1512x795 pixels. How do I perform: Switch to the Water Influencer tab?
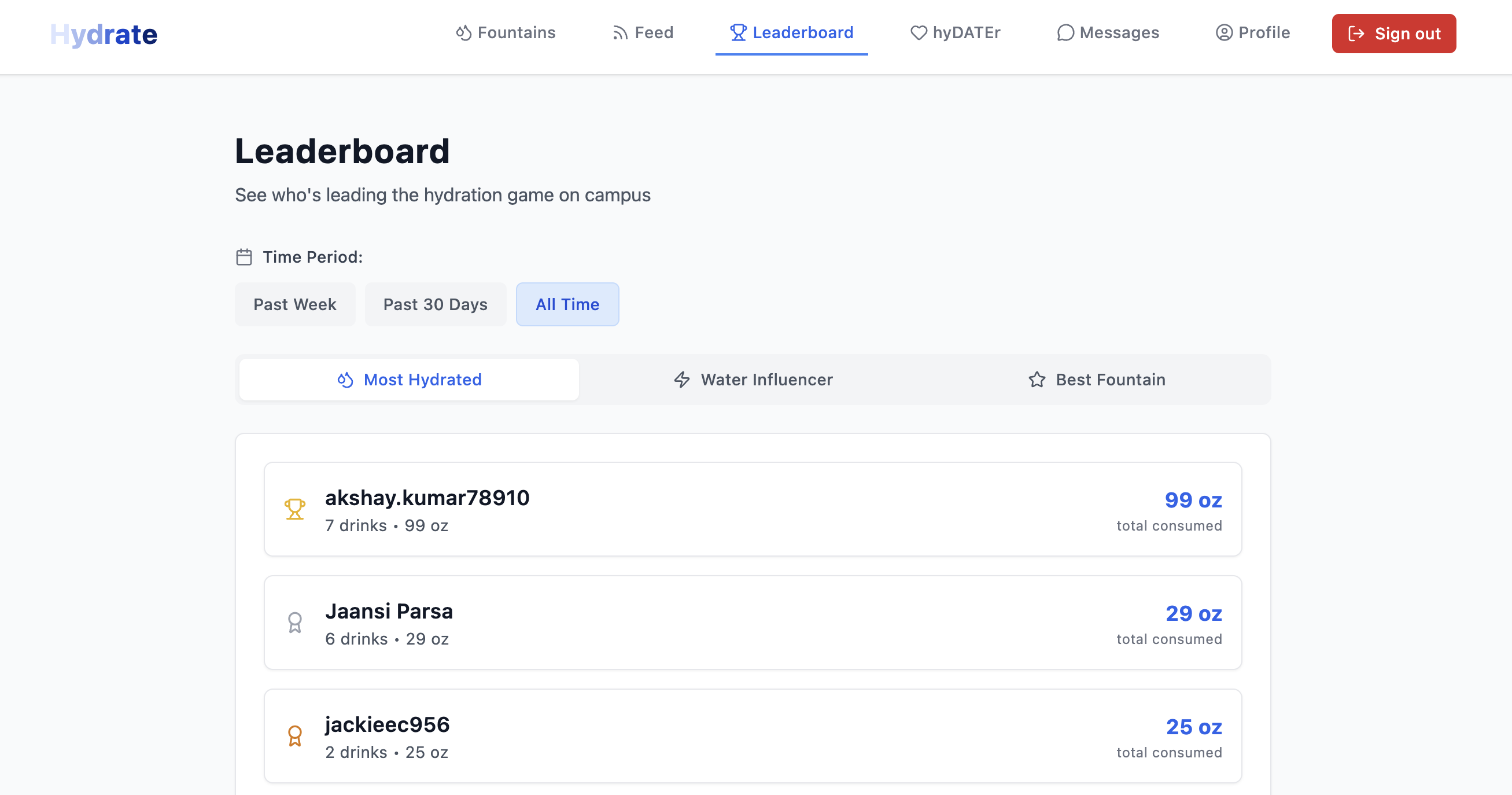(753, 380)
